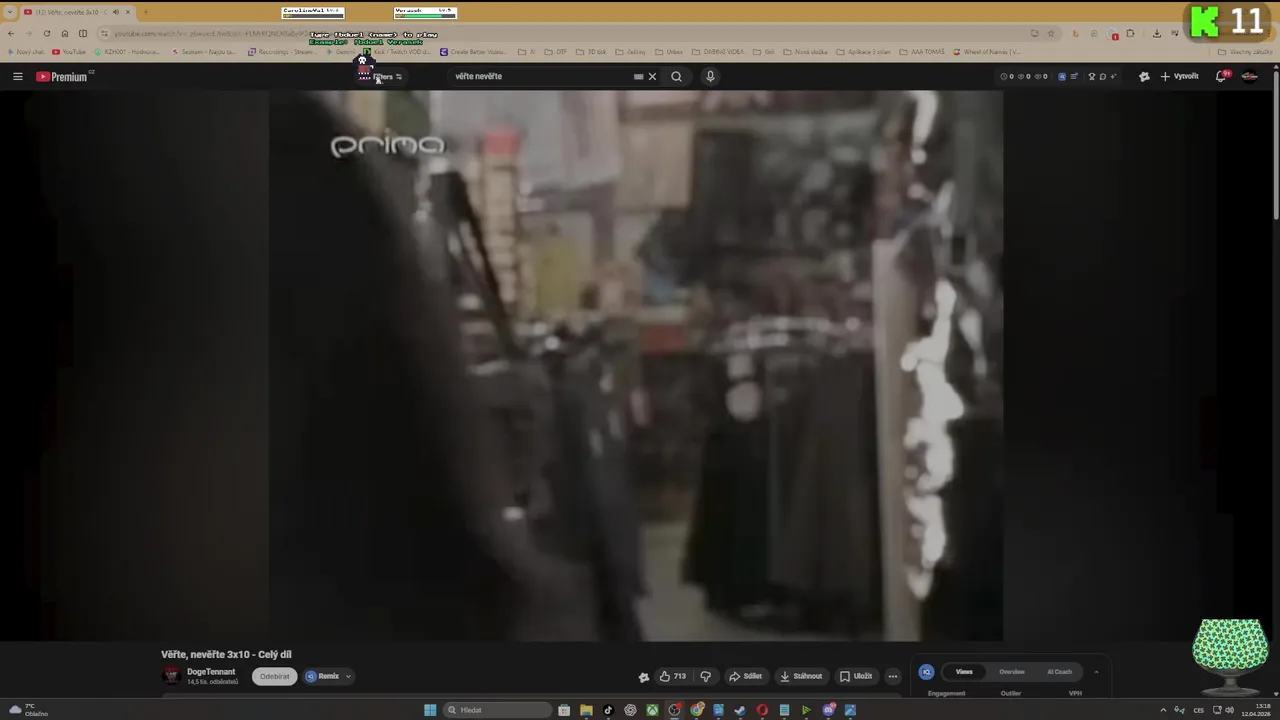Bookmark this page with the star
Viewport: 1280px width, 720px height.
(x=1050, y=33)
